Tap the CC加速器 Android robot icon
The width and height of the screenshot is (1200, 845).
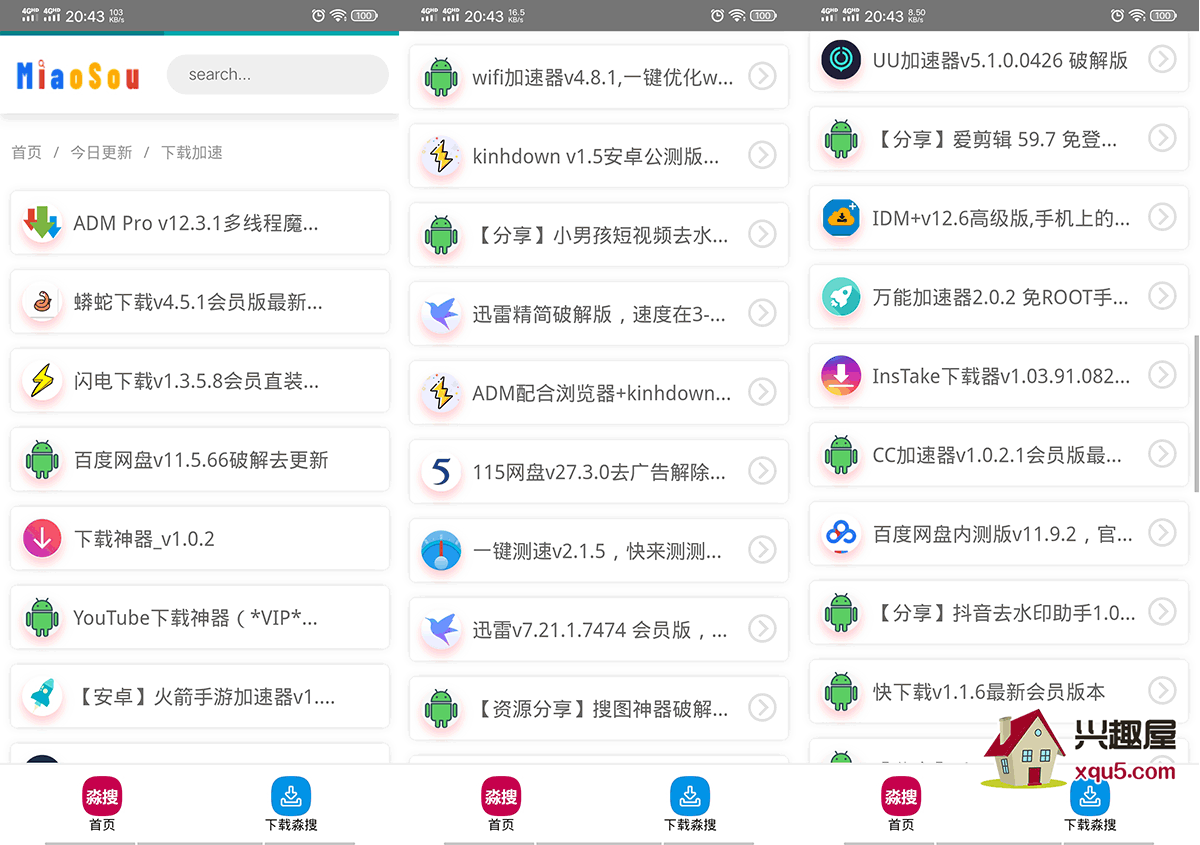coord(841,455)
